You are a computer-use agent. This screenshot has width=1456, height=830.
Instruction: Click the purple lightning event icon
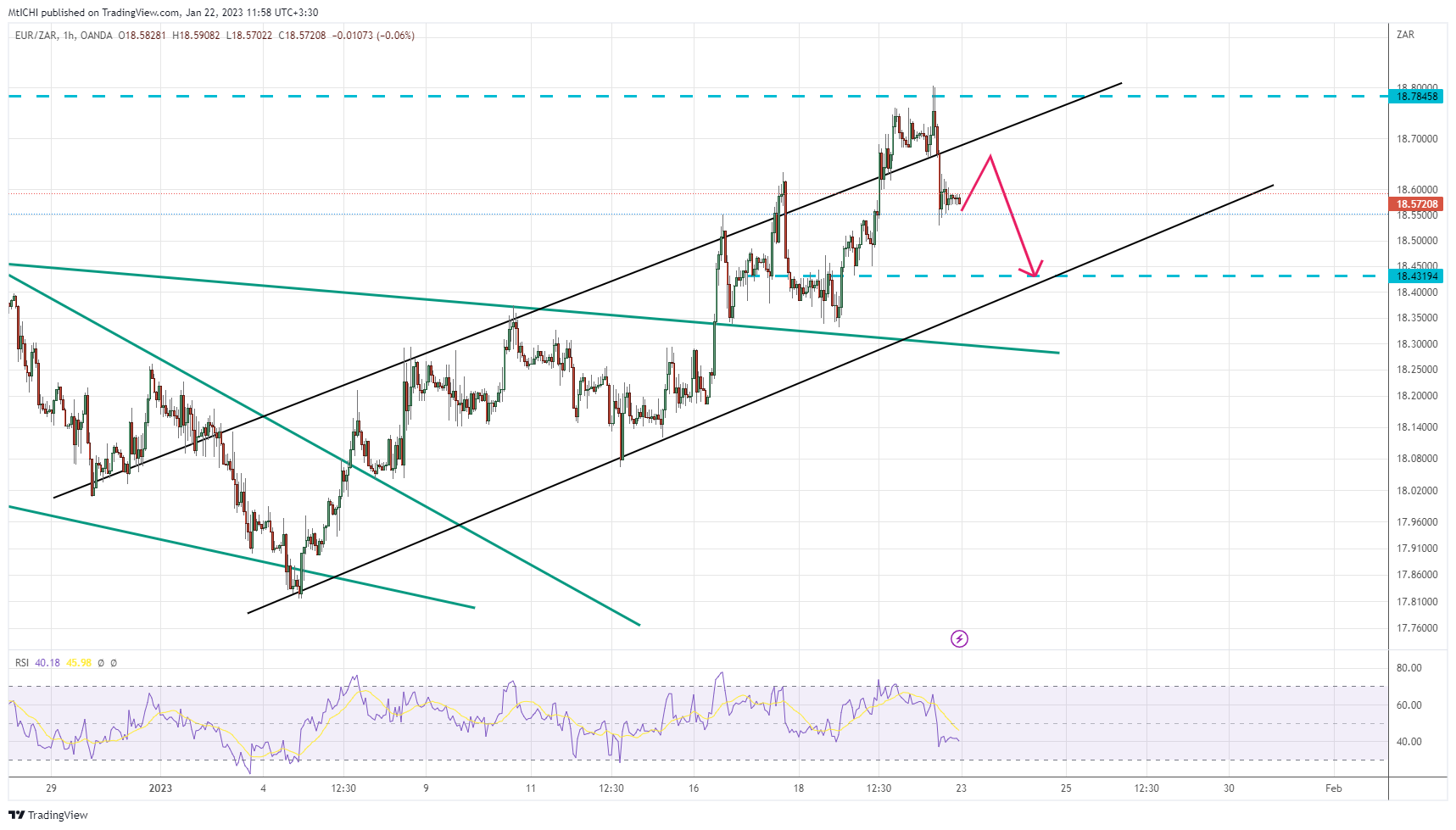pyautogui.click(x=959, y=638)
